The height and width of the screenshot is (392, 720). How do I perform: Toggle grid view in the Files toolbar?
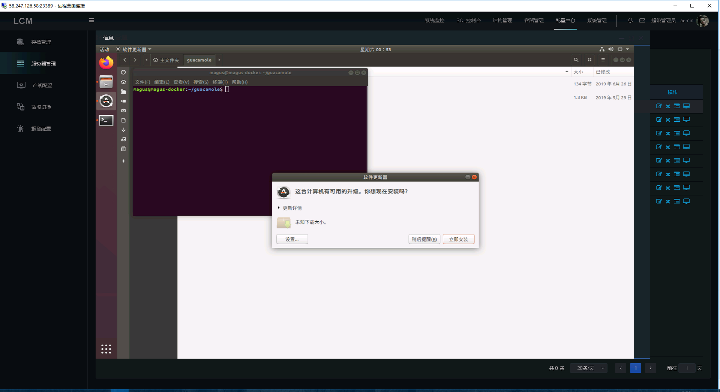(590, 60)
